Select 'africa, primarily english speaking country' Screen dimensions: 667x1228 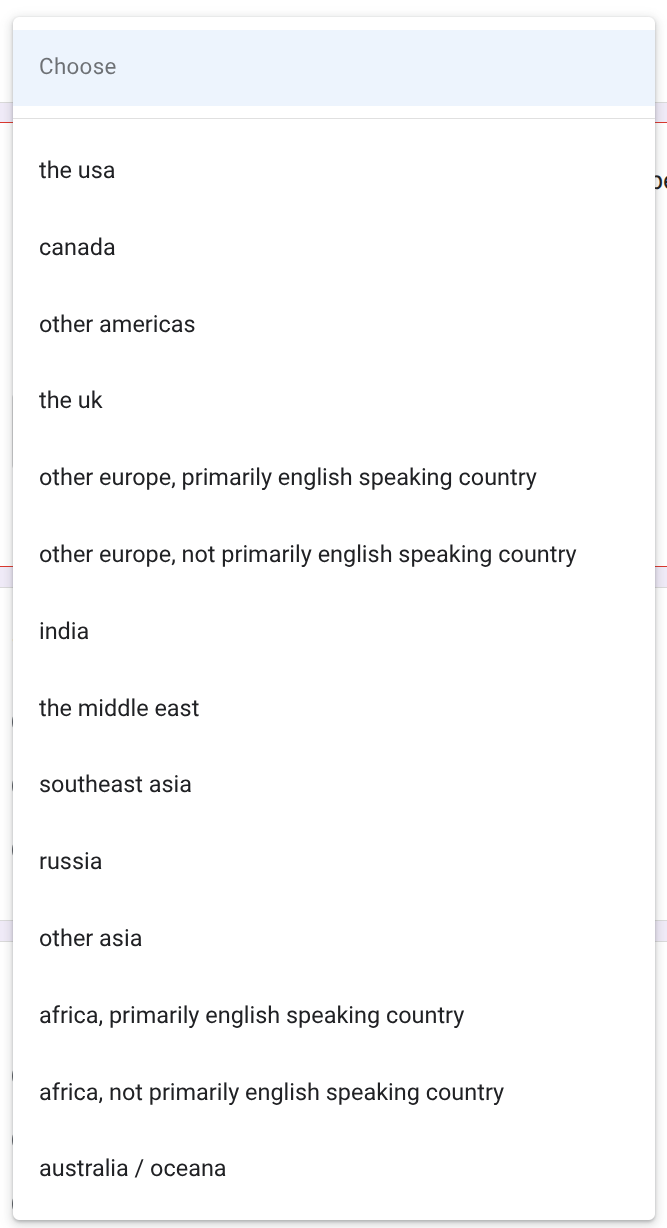point(252,1015)
